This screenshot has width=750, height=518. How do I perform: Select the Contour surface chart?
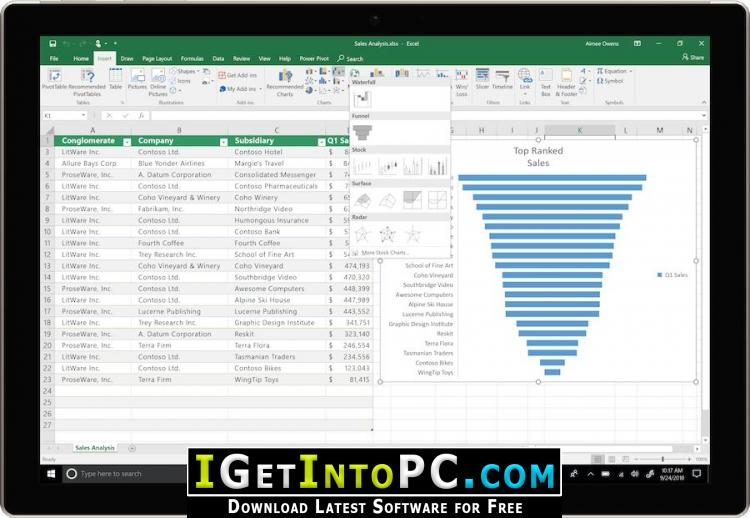412,200
